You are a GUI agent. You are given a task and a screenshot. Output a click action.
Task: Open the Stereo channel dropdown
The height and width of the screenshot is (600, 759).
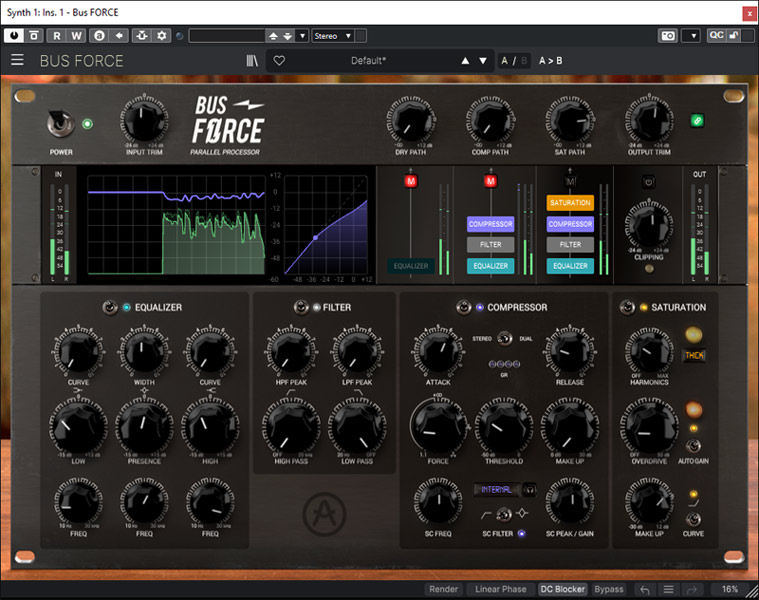click(x=333, y=36)
